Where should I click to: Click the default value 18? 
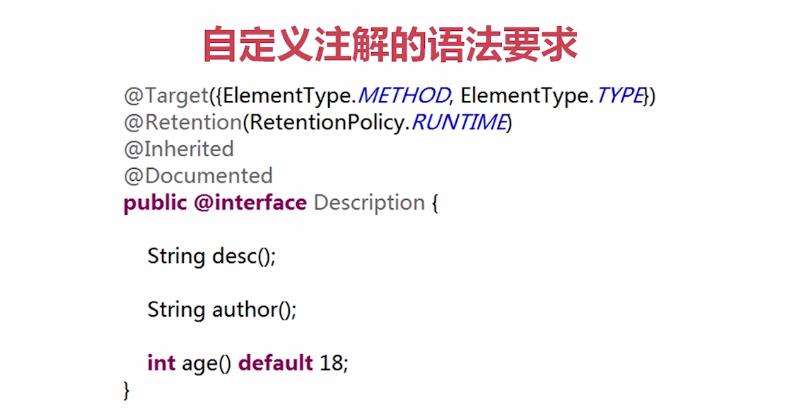click(x=332, y=363)
